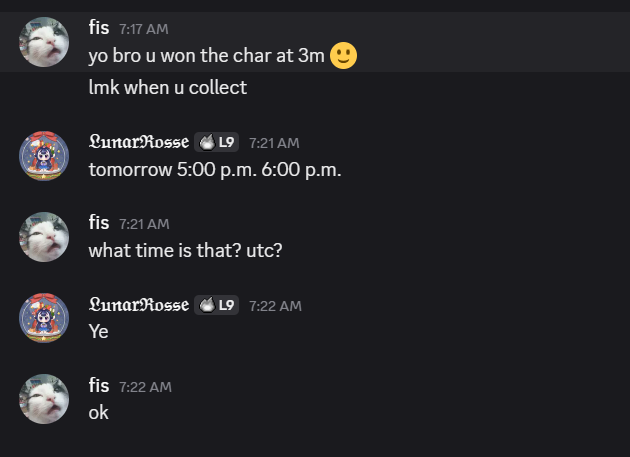This screenshot has height=457, width=630.
Task: Click the fis username above the 'ok' message
Action: coord(99,385)
